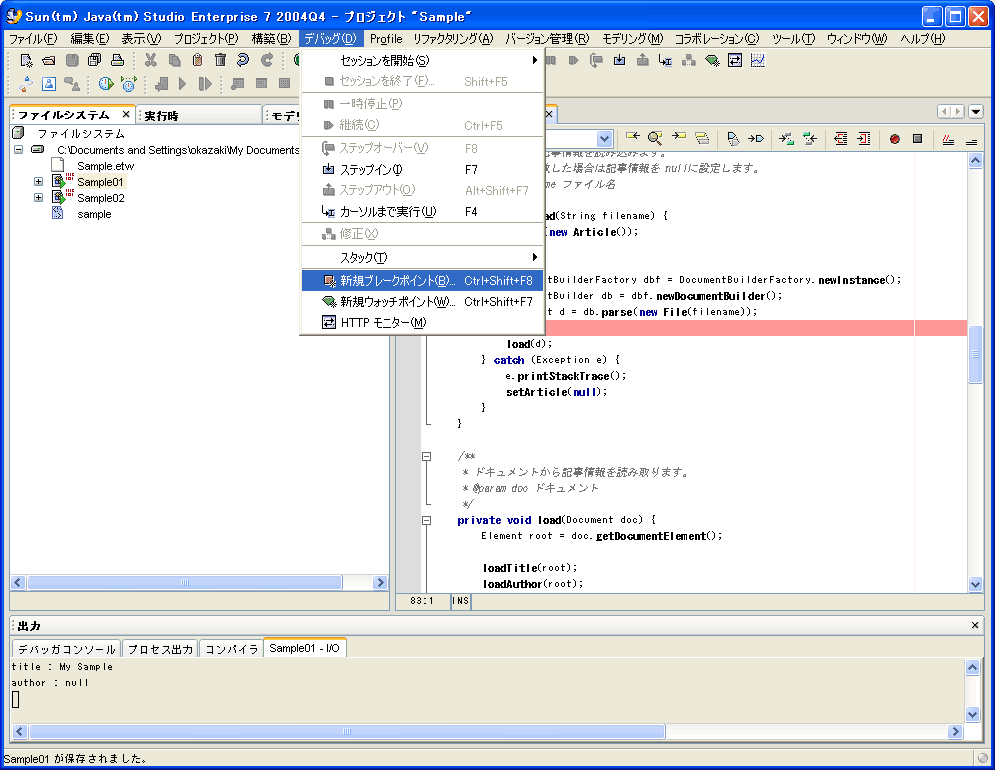The width and height of the screenshot is (995, 770).
Task: Collapse the load(Document doc) method fold
Action: point(426,520)
